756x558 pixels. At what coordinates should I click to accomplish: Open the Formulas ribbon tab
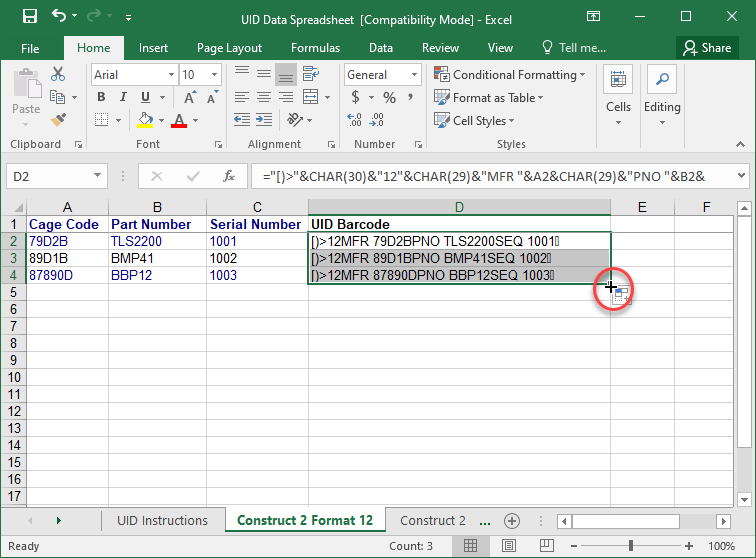(315, 47)
